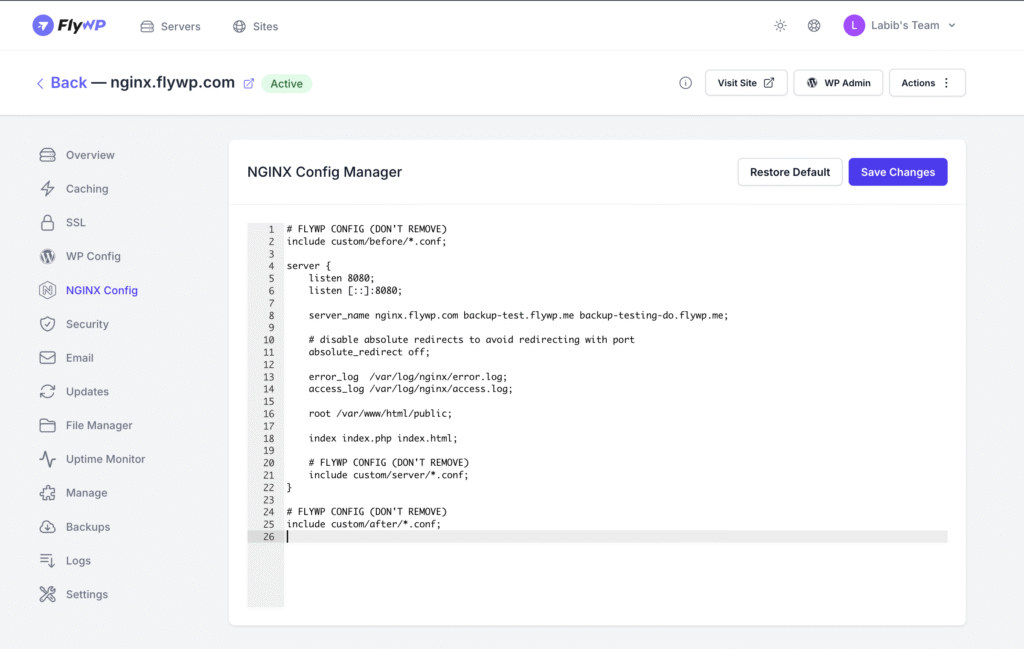Image resolution: width=1024 pixels, height=649 pixels.
Task: Click the Sites globe icon
Action: pos(240,26)
